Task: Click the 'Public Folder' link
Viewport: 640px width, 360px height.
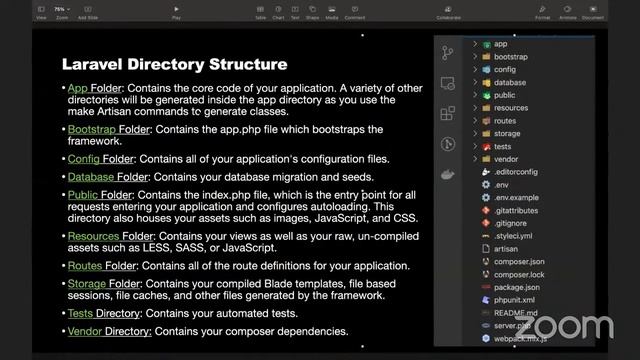Action: coord(100,195)
